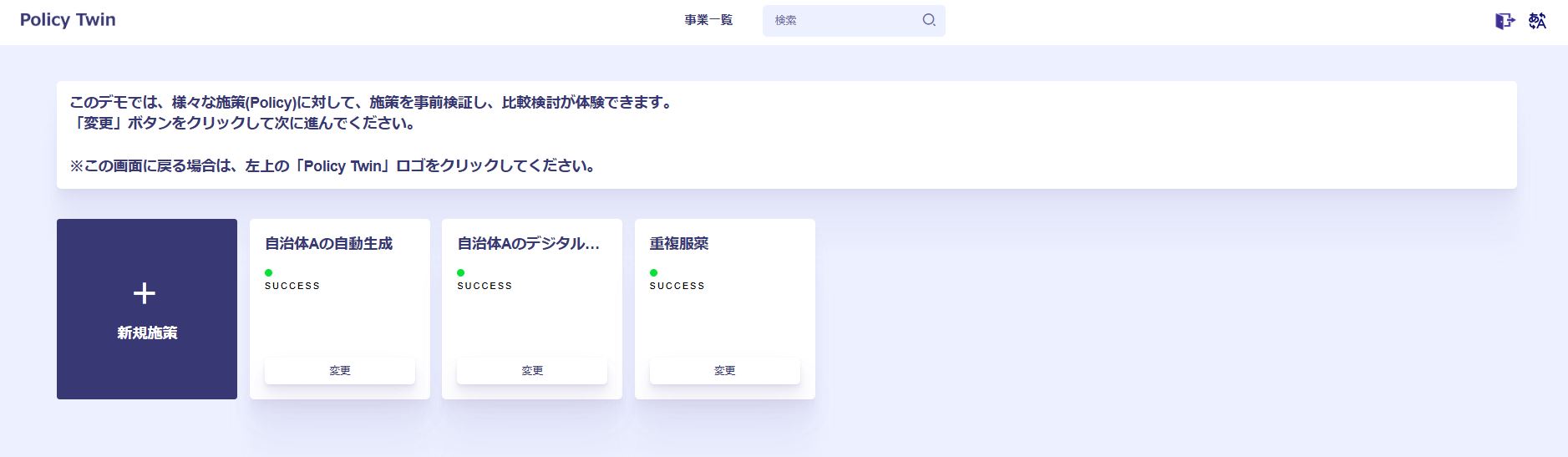Click the logout door icon
The width and height of the screenshot is (1568, 457).
1505,21
